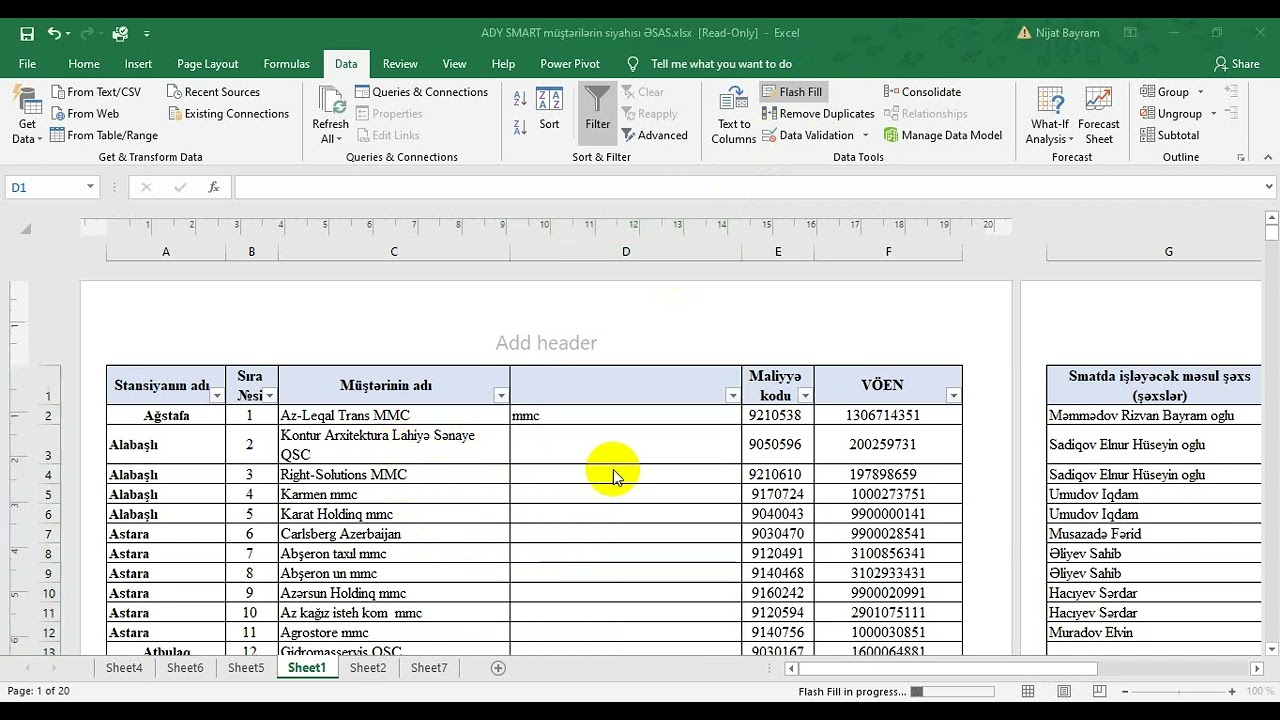This screenshot has width=1280, height=720.
Task: Open the Get Data menu
Action: coord(27,116)
